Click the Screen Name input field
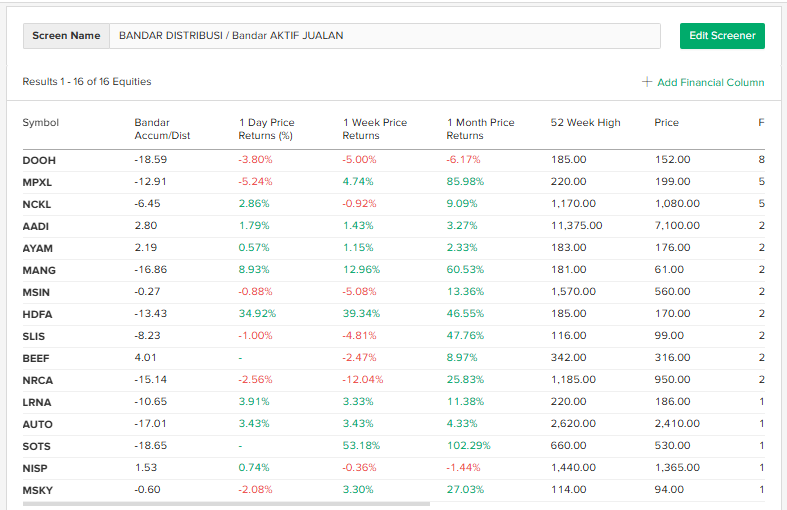Image resolution: width=787 pixels, height=510 pixels. [384, 36]
